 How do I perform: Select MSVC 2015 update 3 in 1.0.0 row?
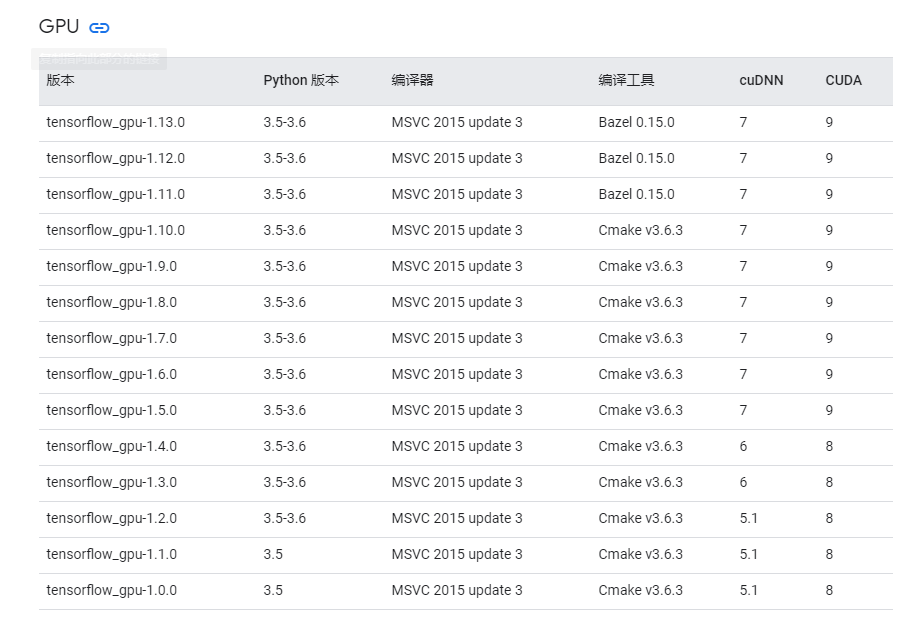tap(457, 591)
